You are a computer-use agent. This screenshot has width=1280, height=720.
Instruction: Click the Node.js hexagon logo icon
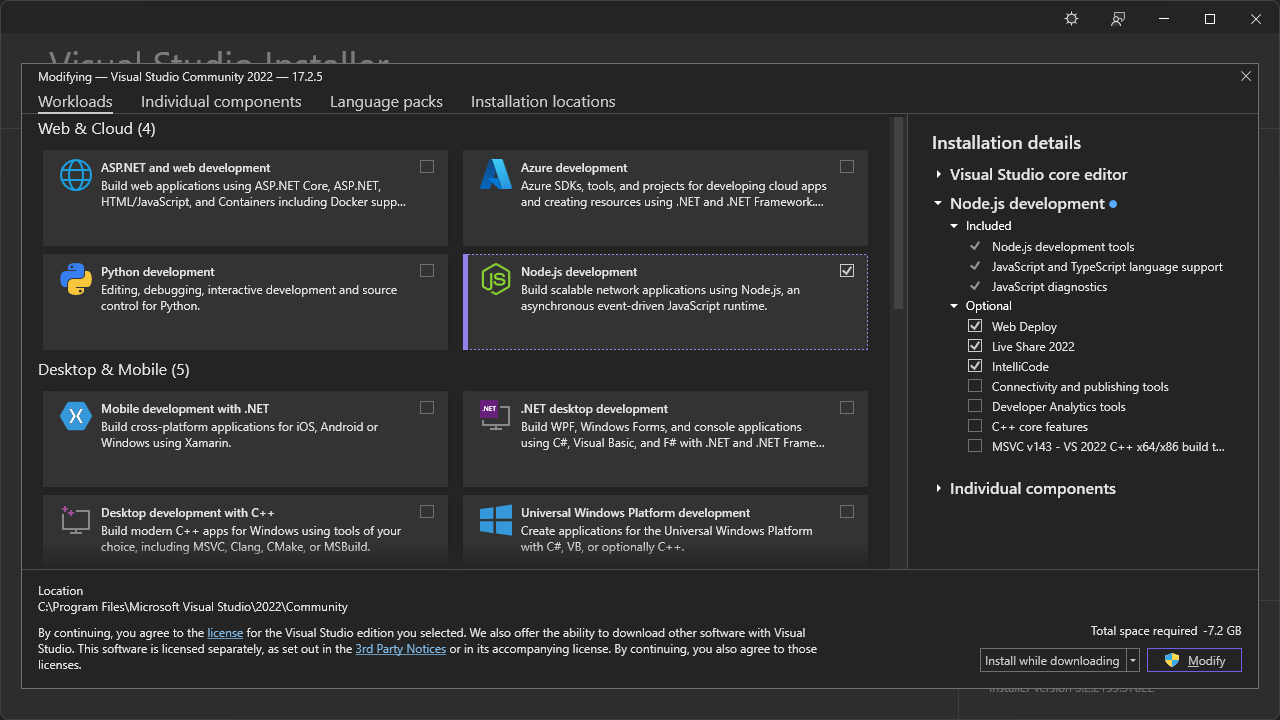(x=496, y=279)
